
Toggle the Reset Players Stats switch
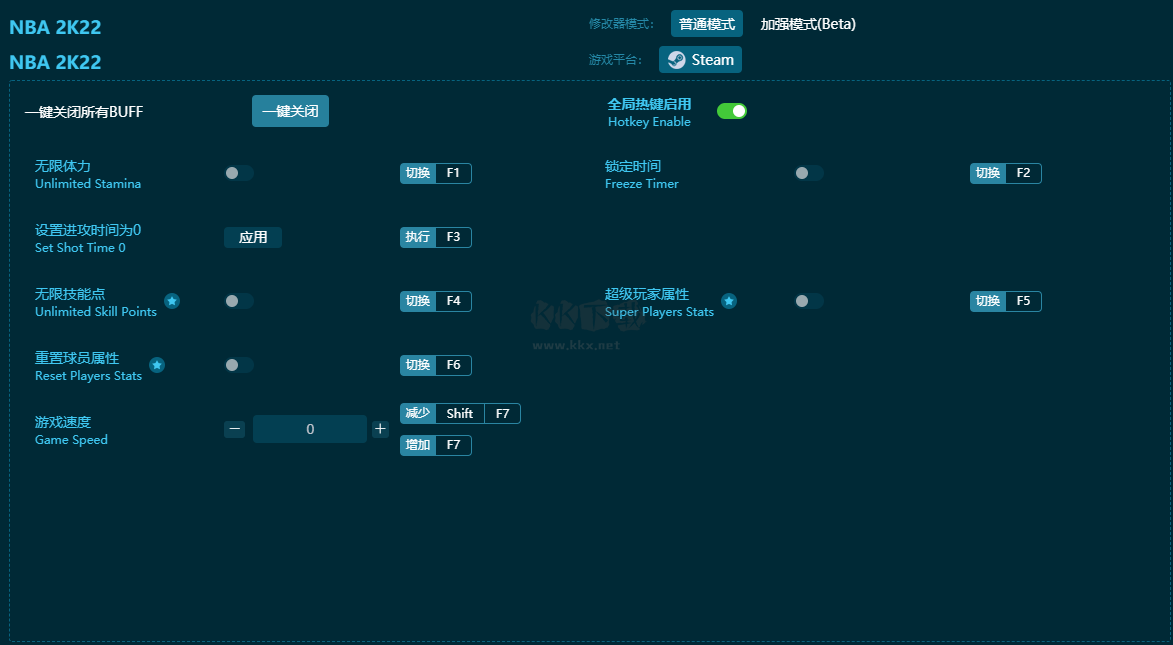tap(239, 365)
